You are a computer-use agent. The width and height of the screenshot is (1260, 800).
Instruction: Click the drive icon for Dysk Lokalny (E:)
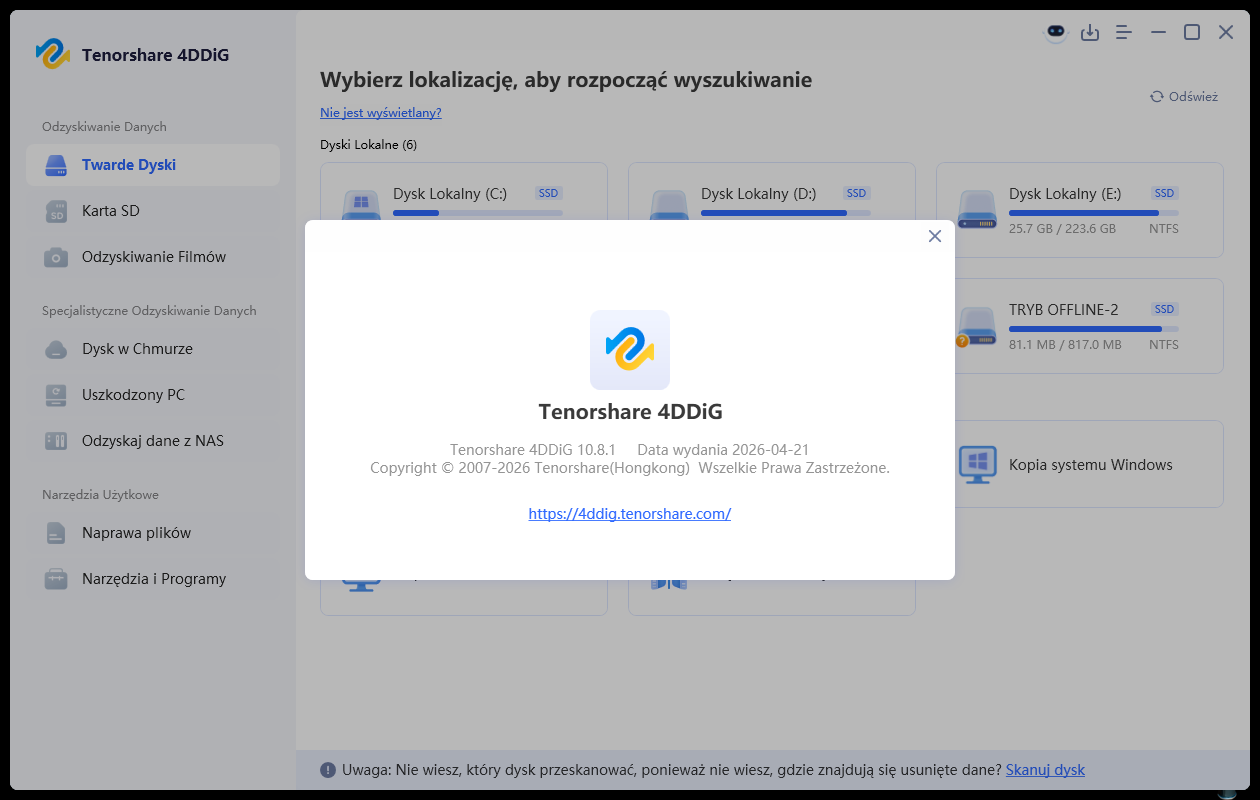pos(976,209)
